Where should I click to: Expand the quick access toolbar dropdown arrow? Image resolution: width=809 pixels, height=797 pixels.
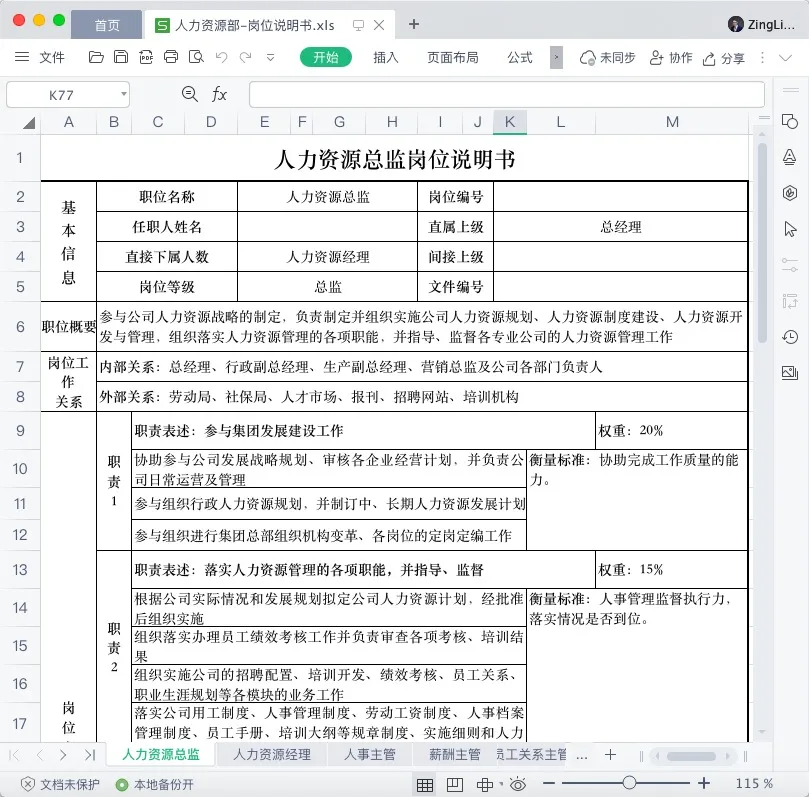[x=270, y=57]
